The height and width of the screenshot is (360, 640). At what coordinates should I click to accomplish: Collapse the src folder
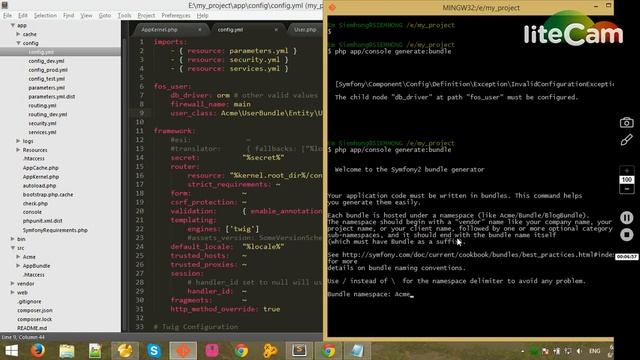(x=13, y=248)
